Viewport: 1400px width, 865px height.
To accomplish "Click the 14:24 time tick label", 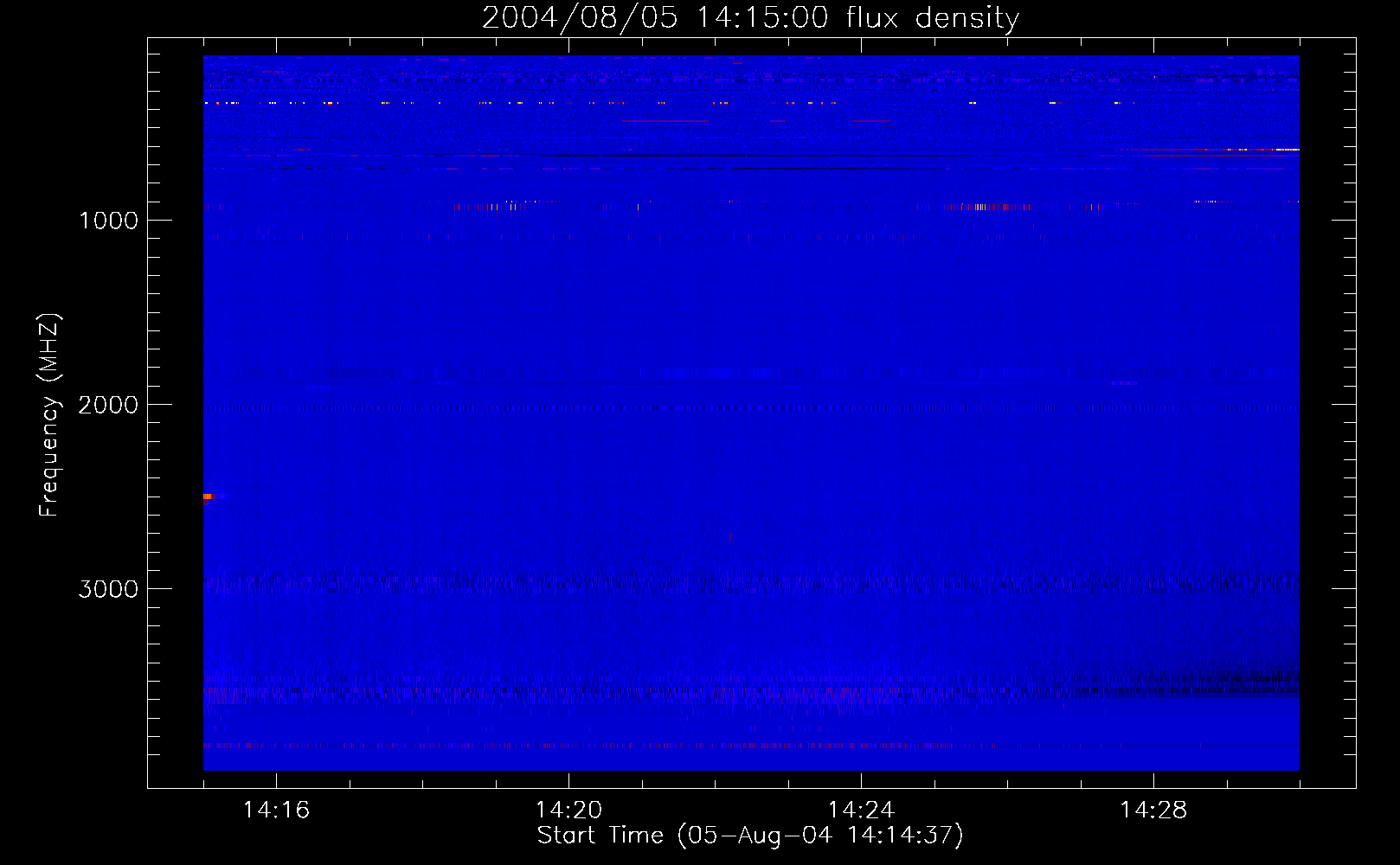I will coord(861,810).
